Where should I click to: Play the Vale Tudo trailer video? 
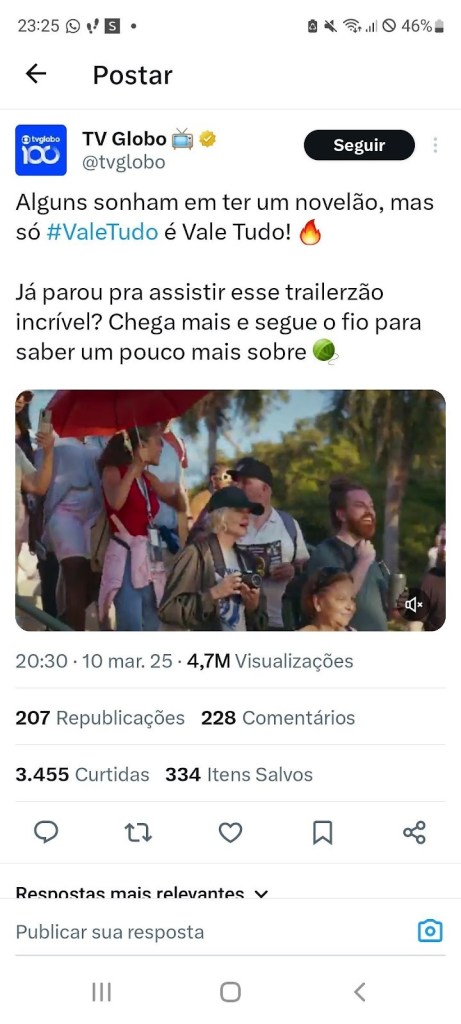coord(230,511)
